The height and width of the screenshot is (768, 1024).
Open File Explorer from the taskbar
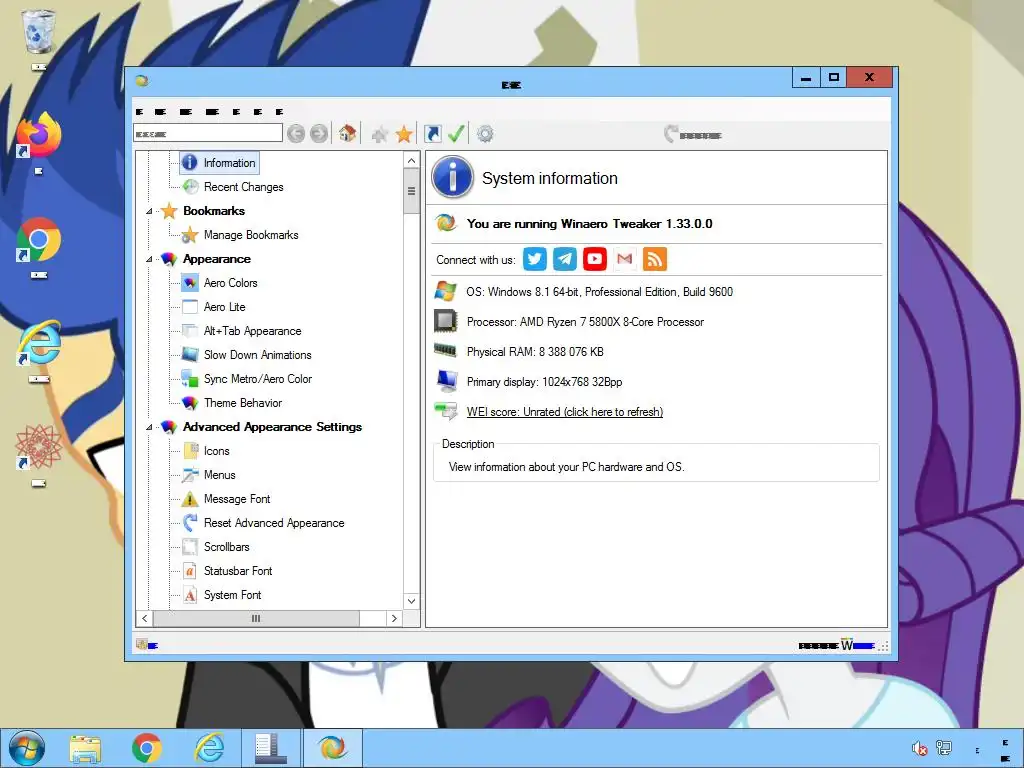pos(85,748)
